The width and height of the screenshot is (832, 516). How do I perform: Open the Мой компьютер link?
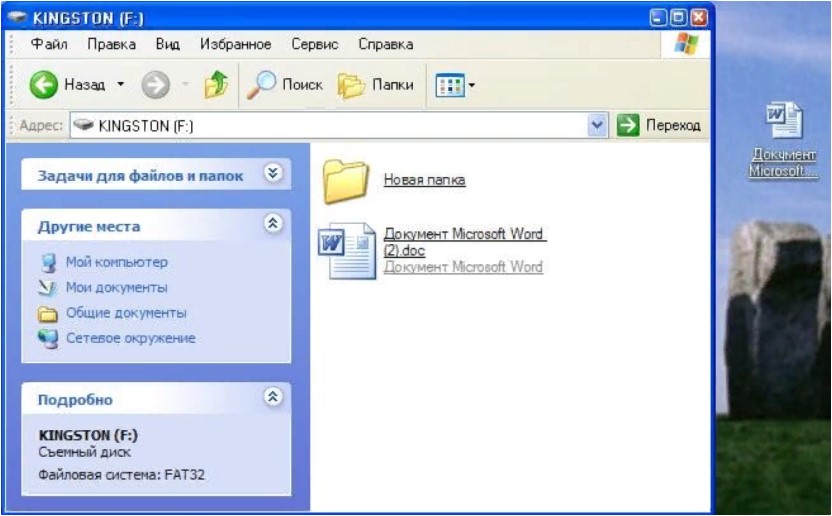tap(116, 262)
